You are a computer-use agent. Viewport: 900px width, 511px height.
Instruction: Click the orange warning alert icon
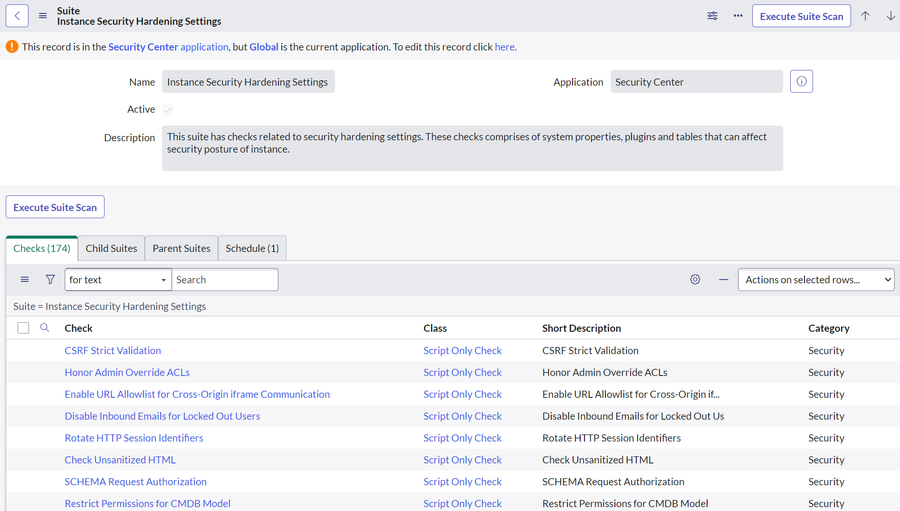[x=12, y=47]
